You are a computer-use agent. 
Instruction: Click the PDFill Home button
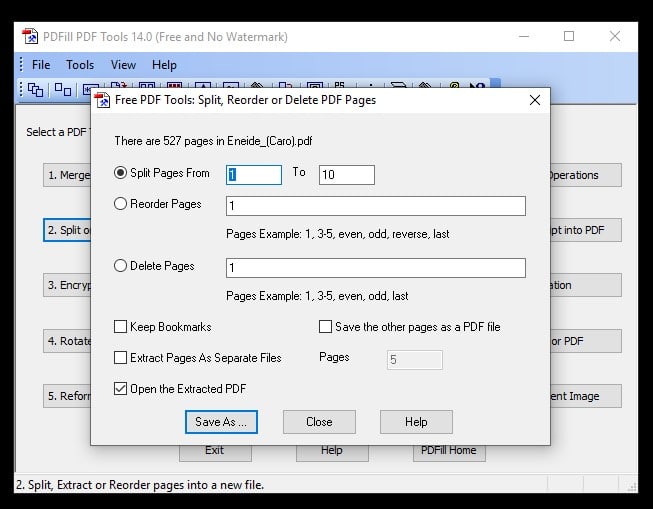point(449,453)
